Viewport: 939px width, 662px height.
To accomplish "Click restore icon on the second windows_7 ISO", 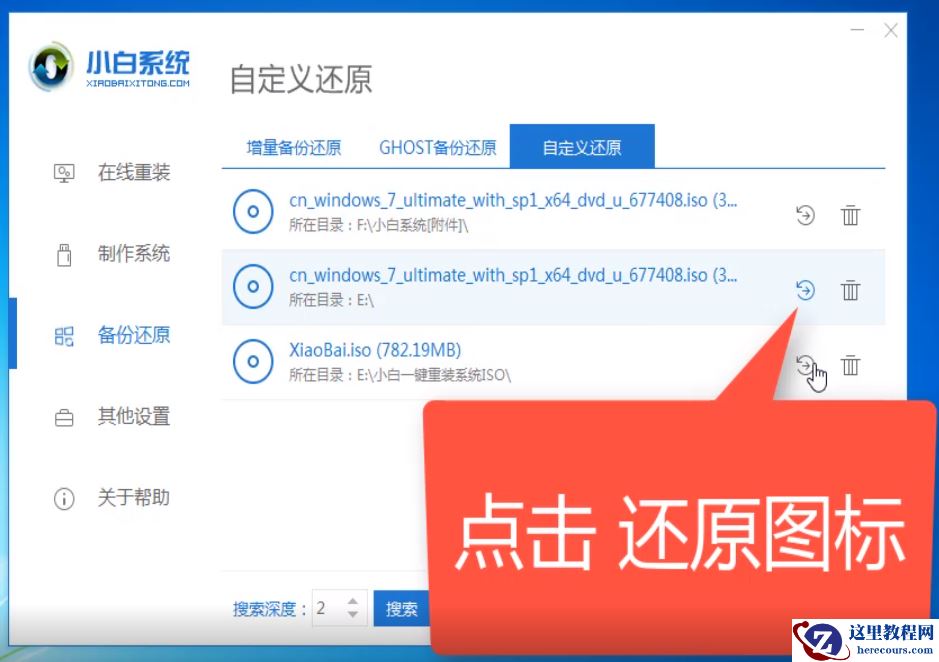I will tap(805, 290).
